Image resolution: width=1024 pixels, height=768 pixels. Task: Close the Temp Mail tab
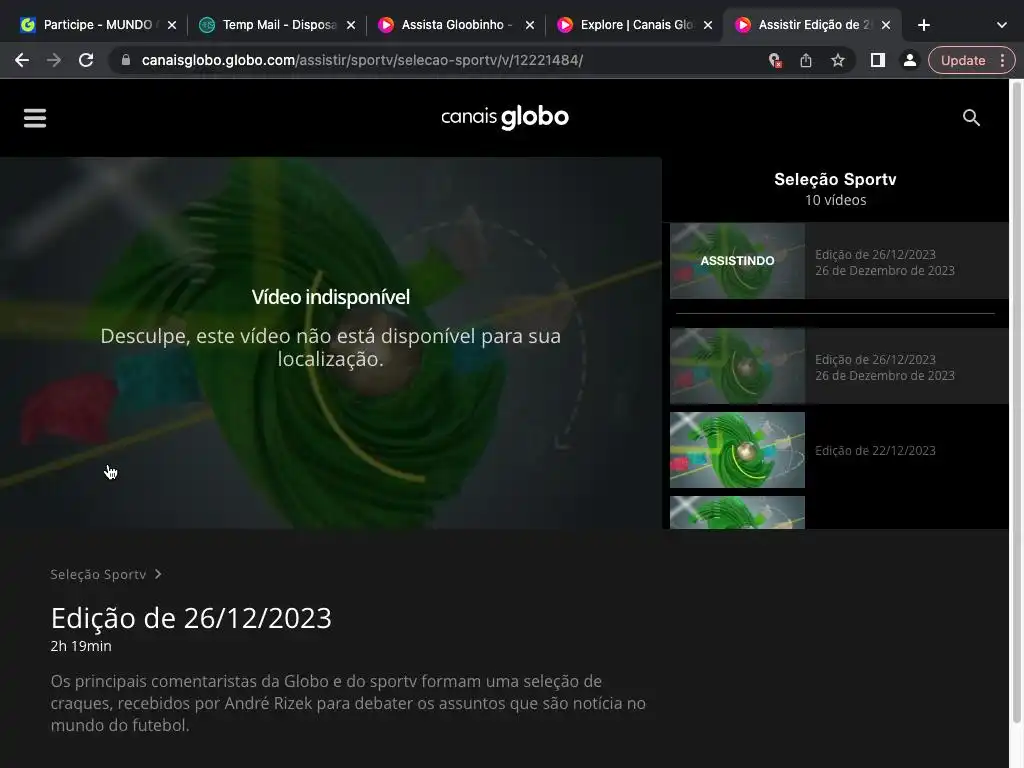(x=351, y=25)
